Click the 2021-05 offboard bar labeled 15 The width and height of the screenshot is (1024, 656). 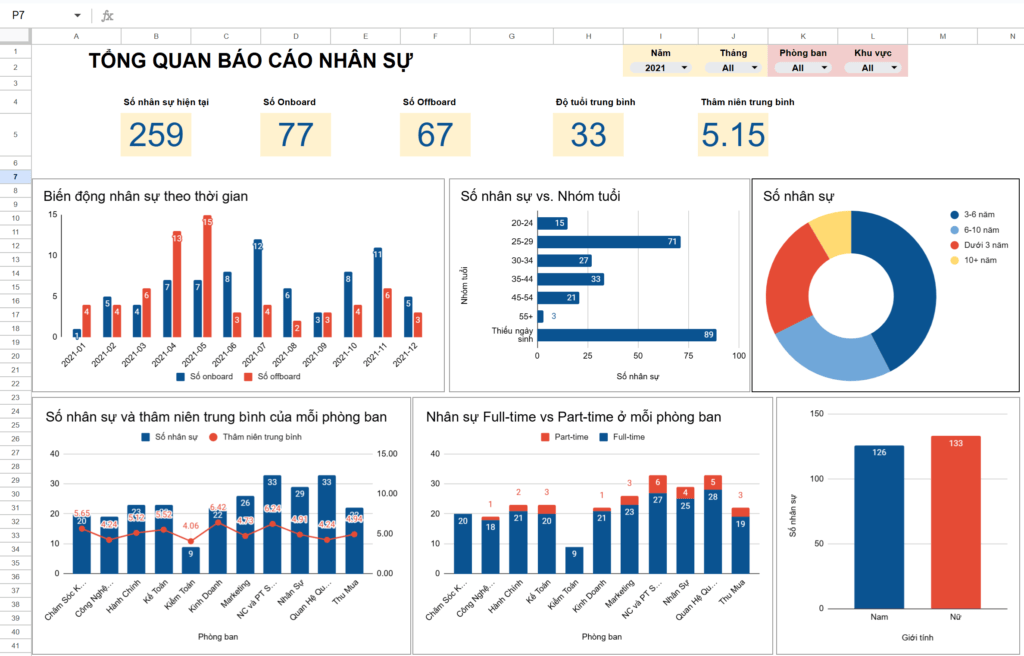[207, 276]
